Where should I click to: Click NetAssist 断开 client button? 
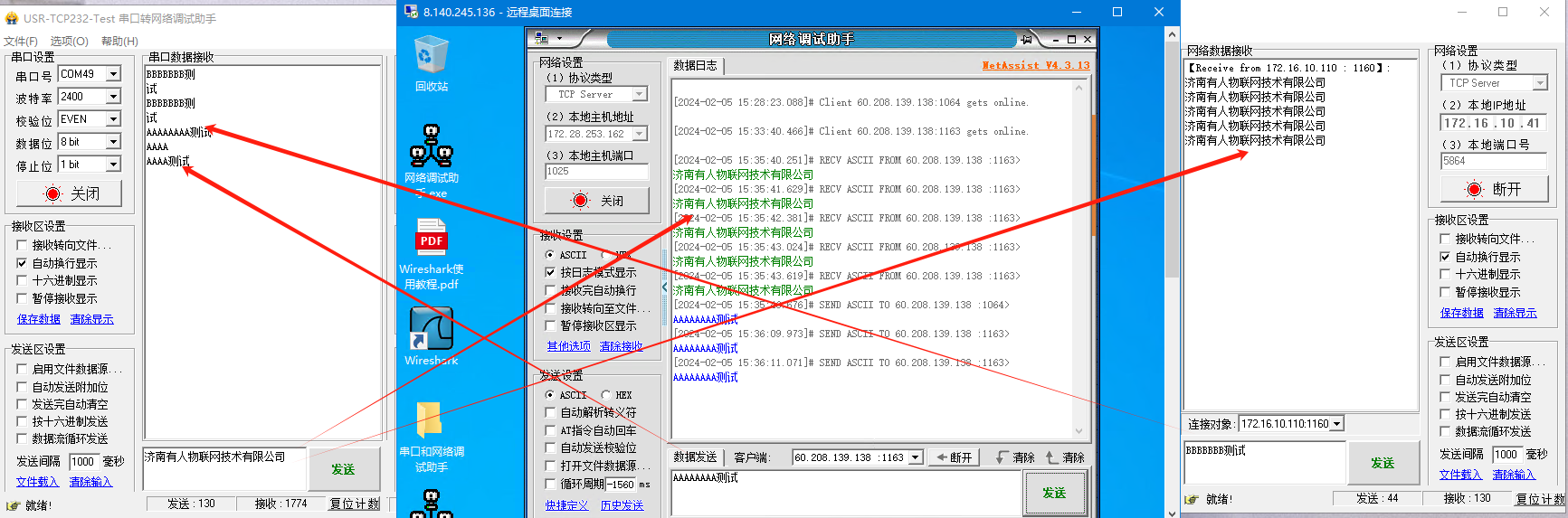954,457
